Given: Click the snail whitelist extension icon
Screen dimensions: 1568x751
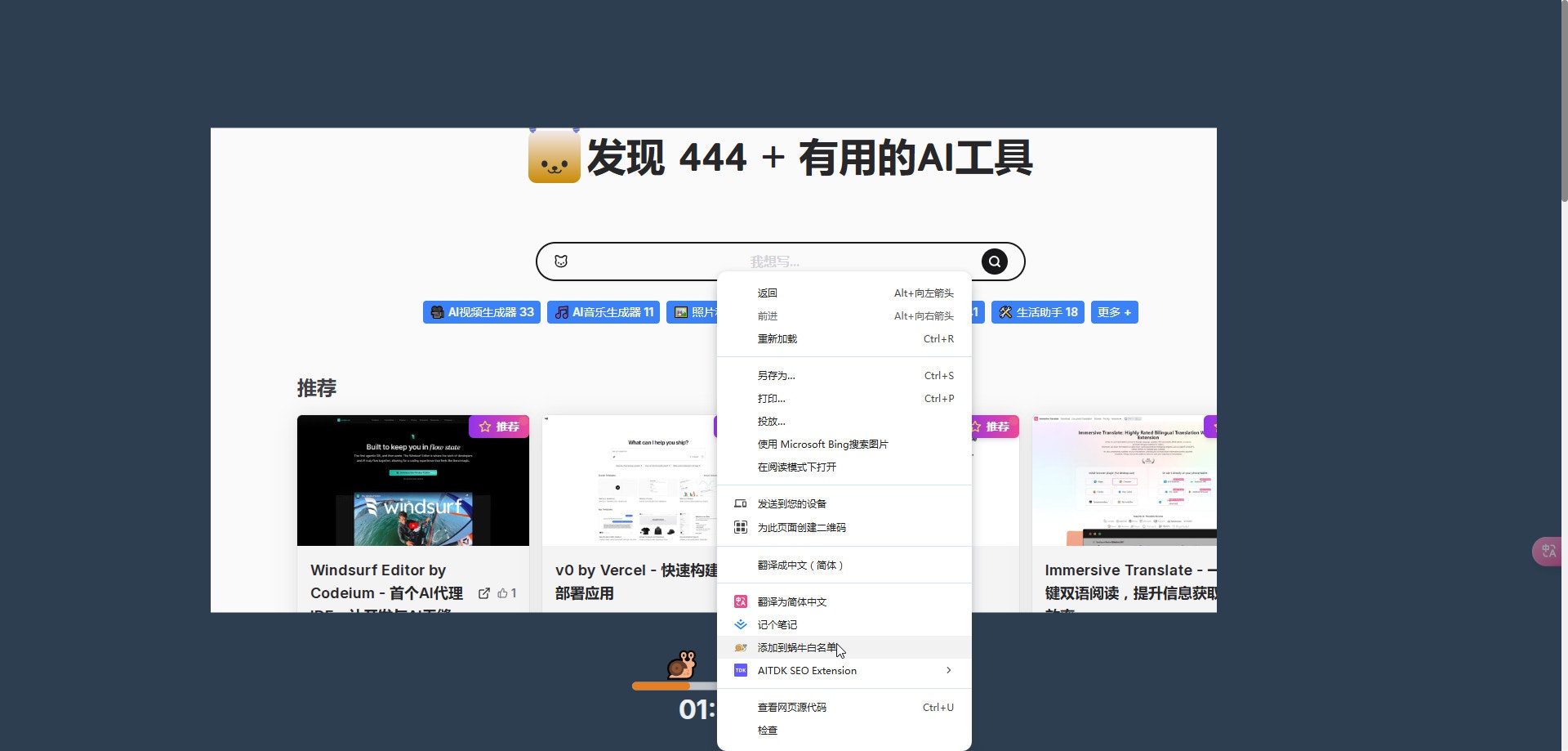Looking at the screenshot, I should click(x=741, y=647).
